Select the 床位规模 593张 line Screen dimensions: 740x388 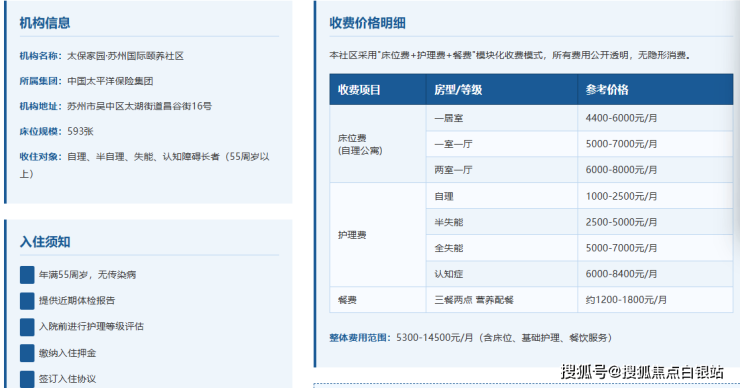[x=57, y=131]
